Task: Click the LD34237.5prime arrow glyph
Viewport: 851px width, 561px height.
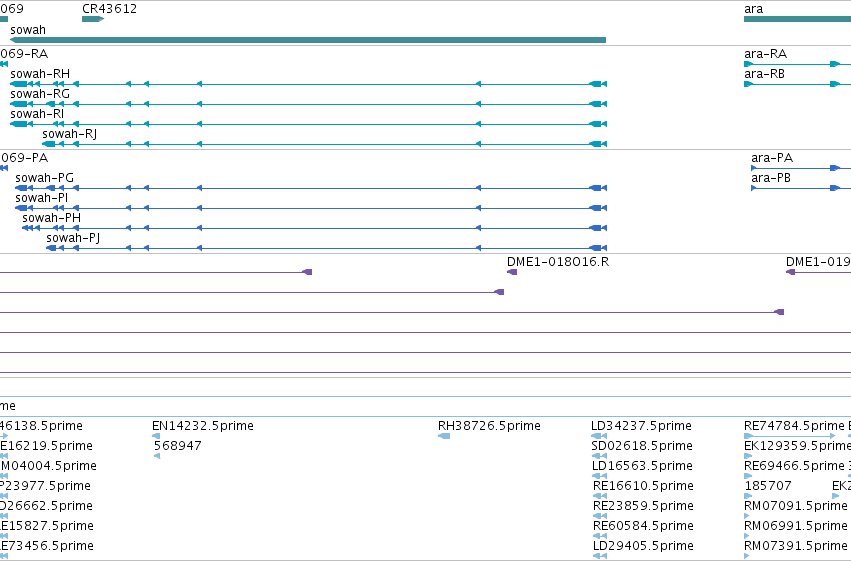Action: (x=599, y=436)
